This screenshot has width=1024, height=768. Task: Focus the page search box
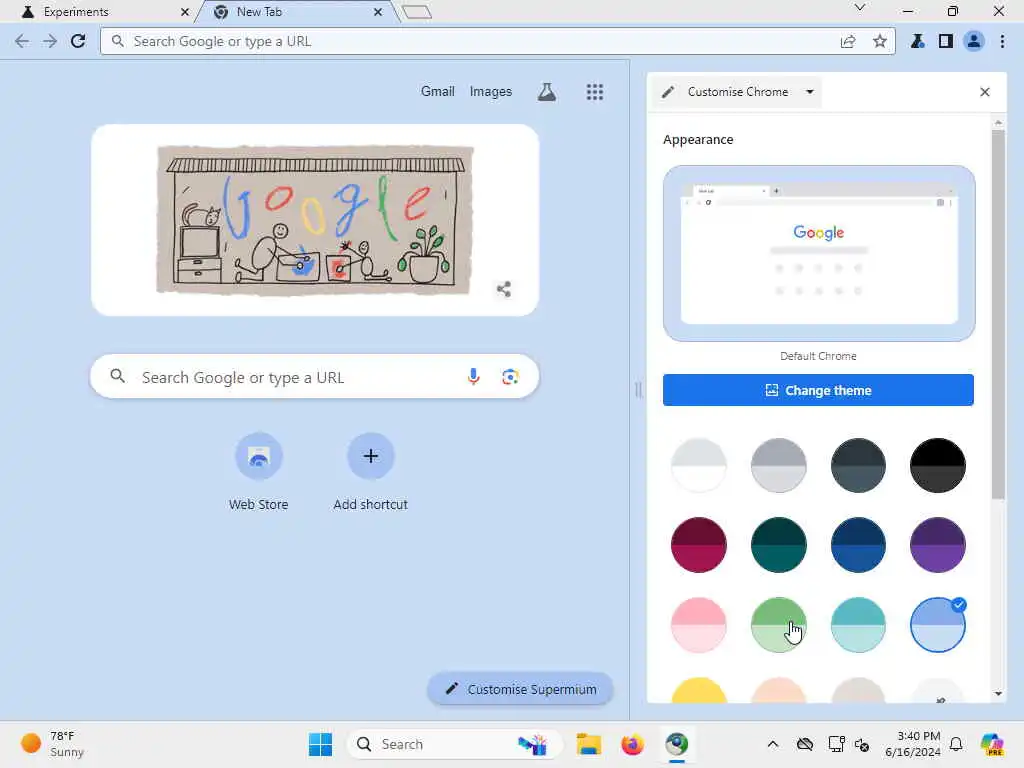(x=315, y=377)
